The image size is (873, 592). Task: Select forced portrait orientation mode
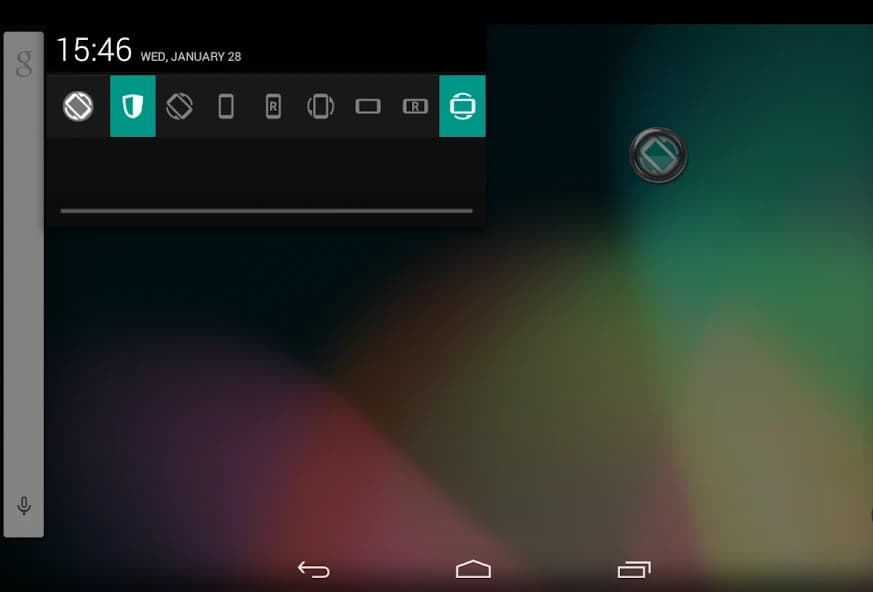pyautogui.click(x=226, y=106)
